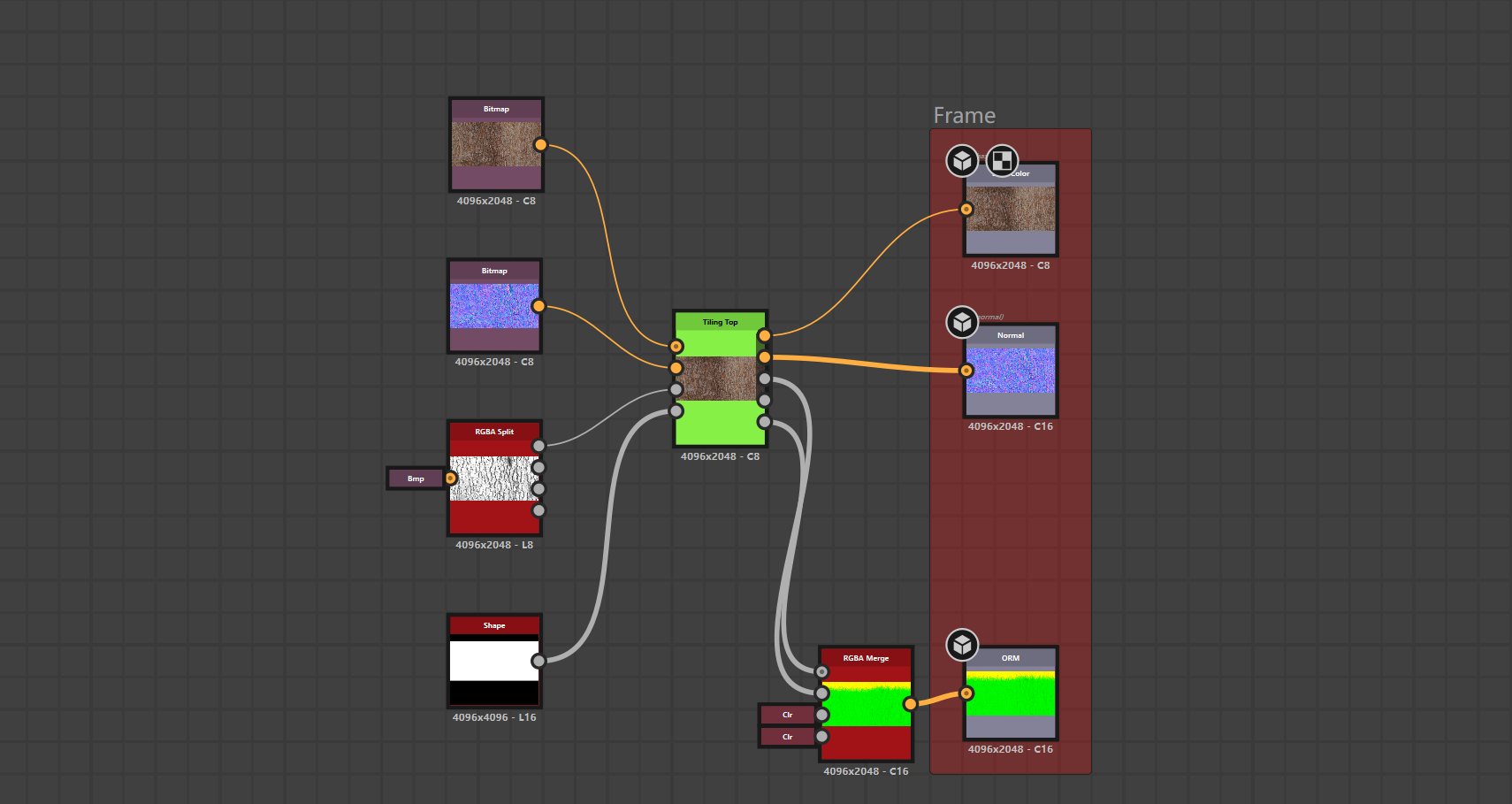Click the ORM output node's input connector
The height and width of the screenshot is (804, 1512).
(966, 693)
